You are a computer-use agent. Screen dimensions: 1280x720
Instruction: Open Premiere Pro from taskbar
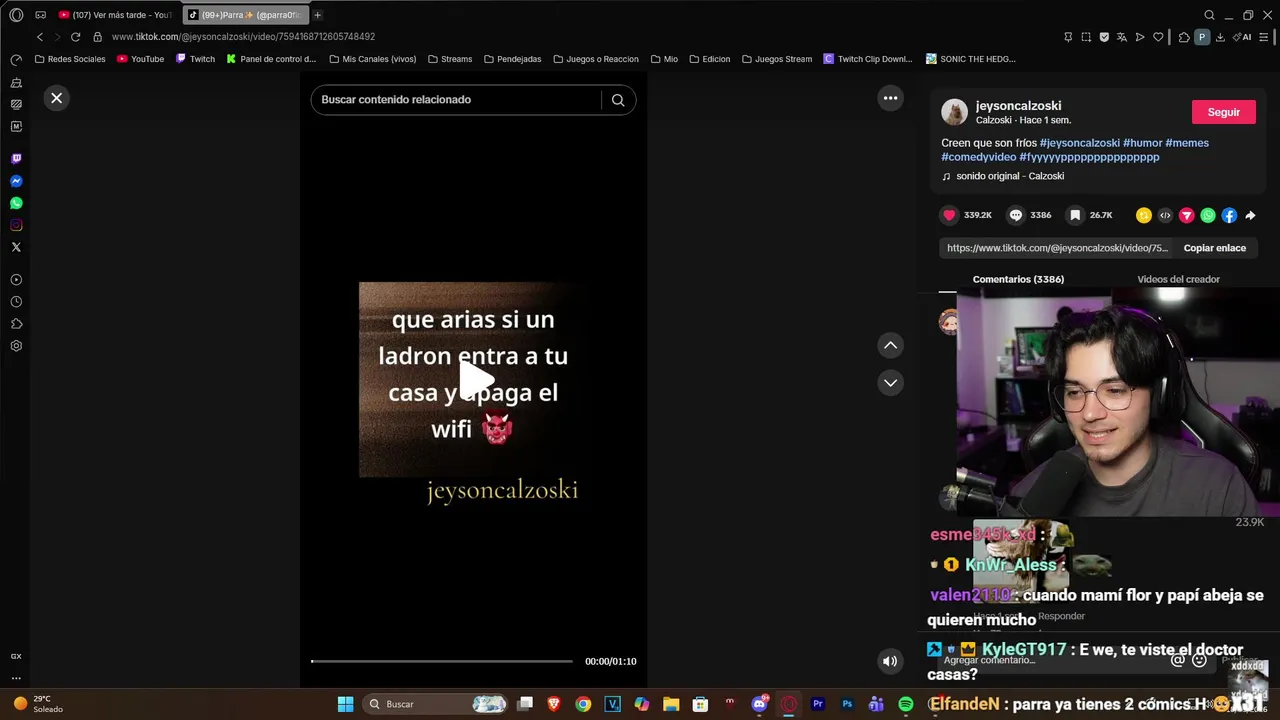tap(817, 704)
